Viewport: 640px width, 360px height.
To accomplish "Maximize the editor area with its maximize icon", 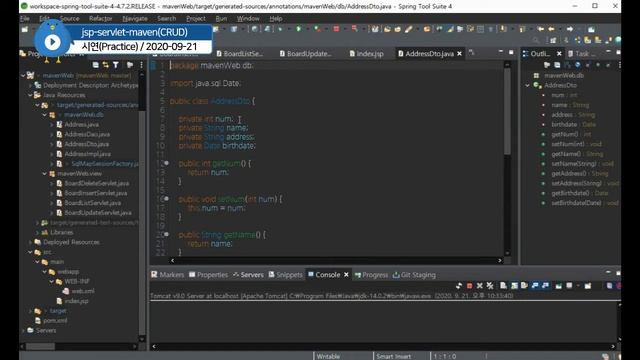I will click(511, 52).
